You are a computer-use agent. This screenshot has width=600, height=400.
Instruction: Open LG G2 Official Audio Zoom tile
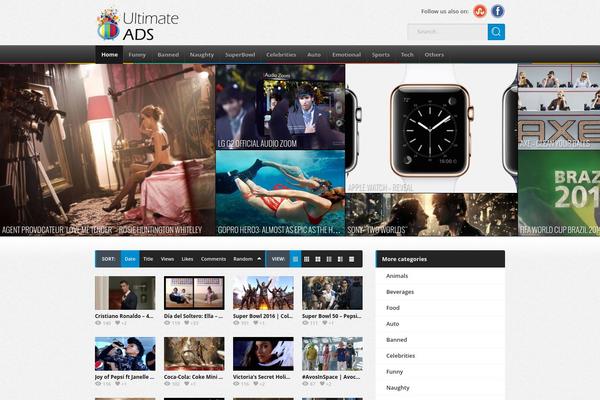pos(280,107)
